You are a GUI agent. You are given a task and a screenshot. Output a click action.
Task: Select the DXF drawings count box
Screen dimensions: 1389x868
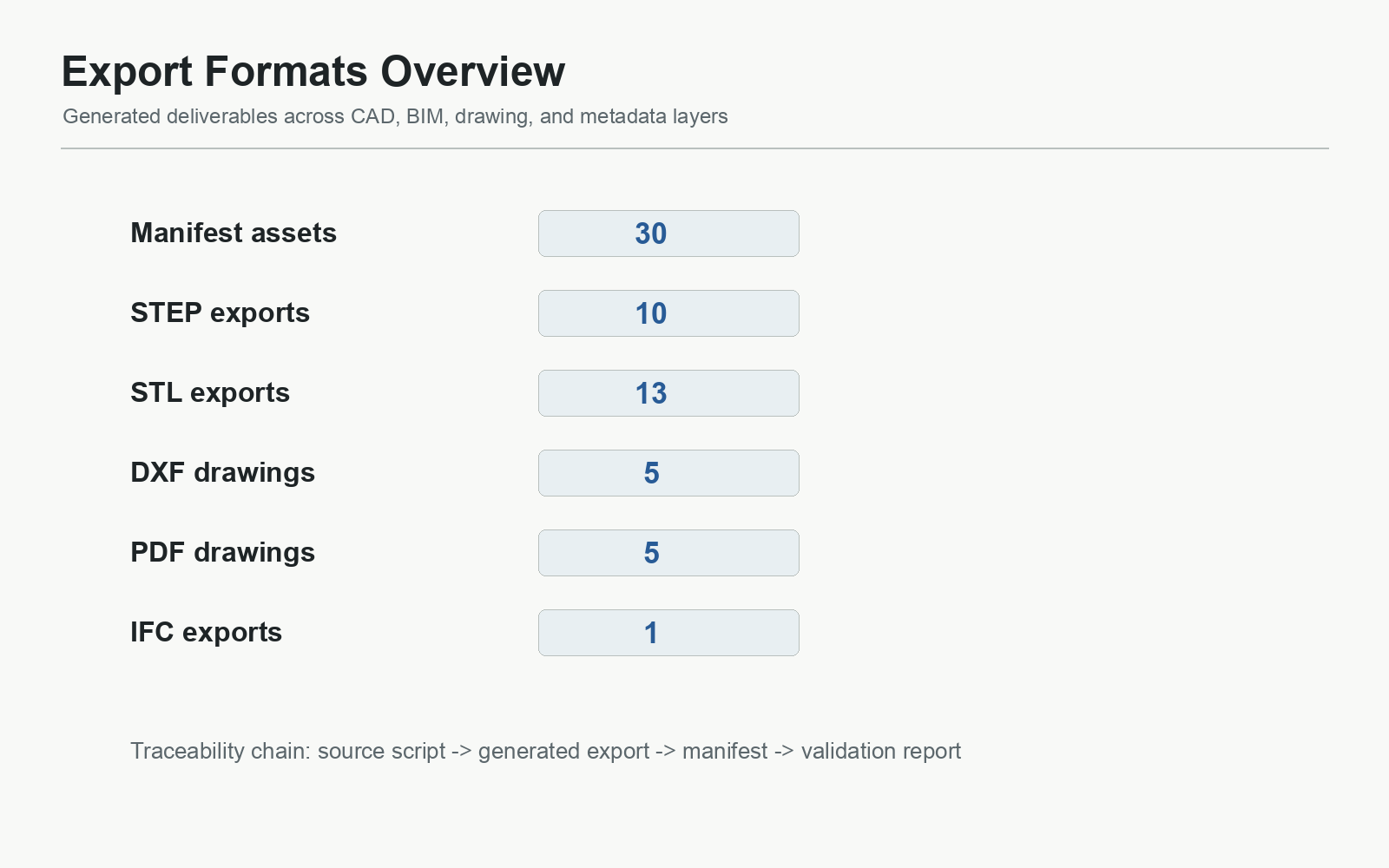[668, 473]
